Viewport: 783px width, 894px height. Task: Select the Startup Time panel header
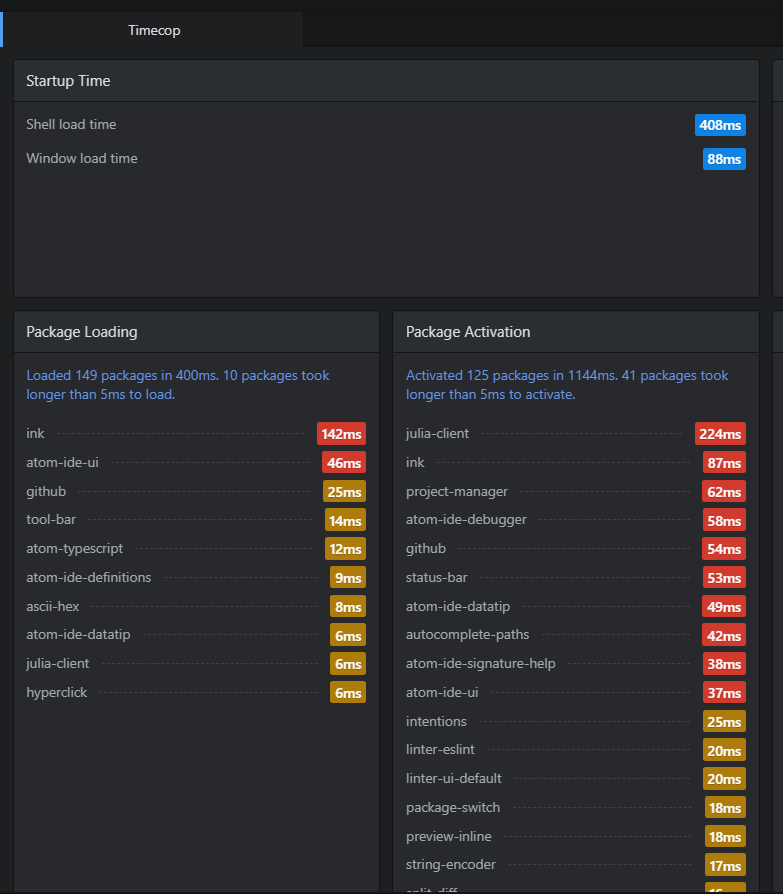68,81
